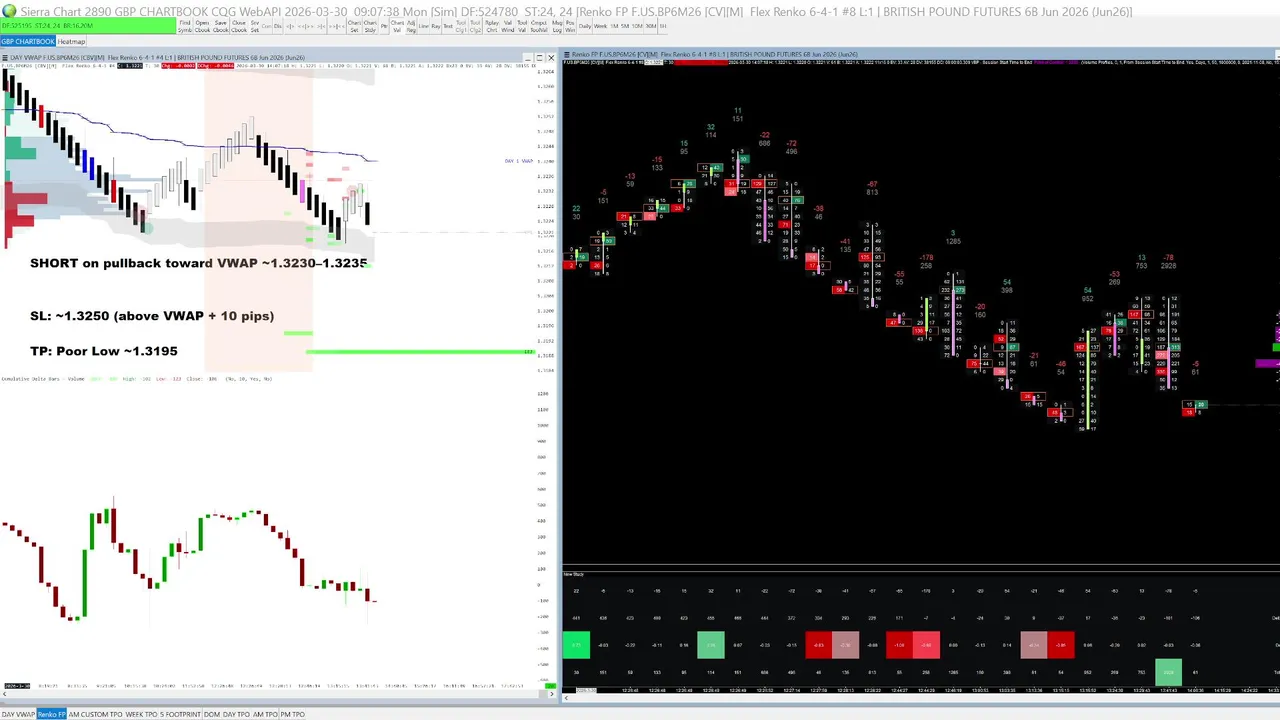Click the Find Symbol toolbar button

(x=185, y=26)
